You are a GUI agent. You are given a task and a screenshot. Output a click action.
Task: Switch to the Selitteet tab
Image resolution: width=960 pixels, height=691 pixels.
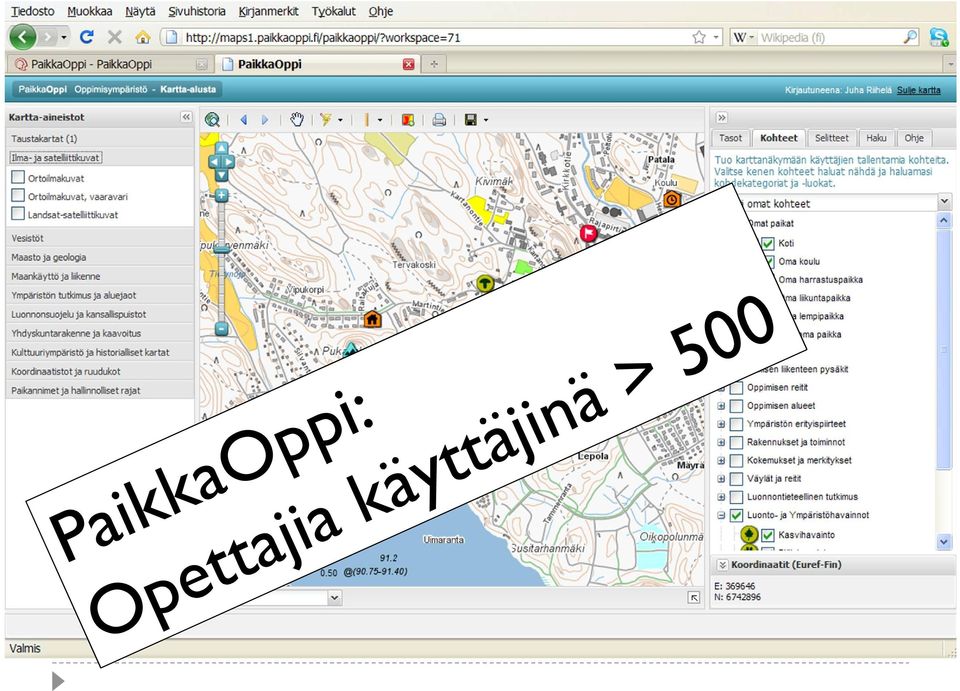pyautogui.click(x=831, y=138)
